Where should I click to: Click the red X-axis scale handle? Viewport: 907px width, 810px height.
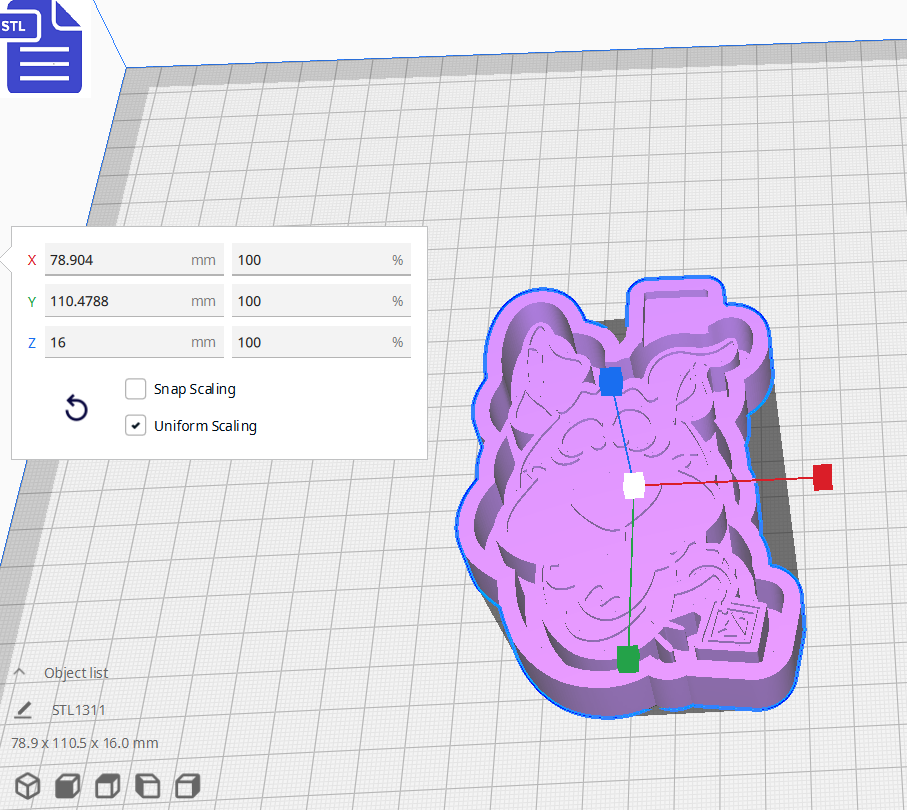pos(822,477)
